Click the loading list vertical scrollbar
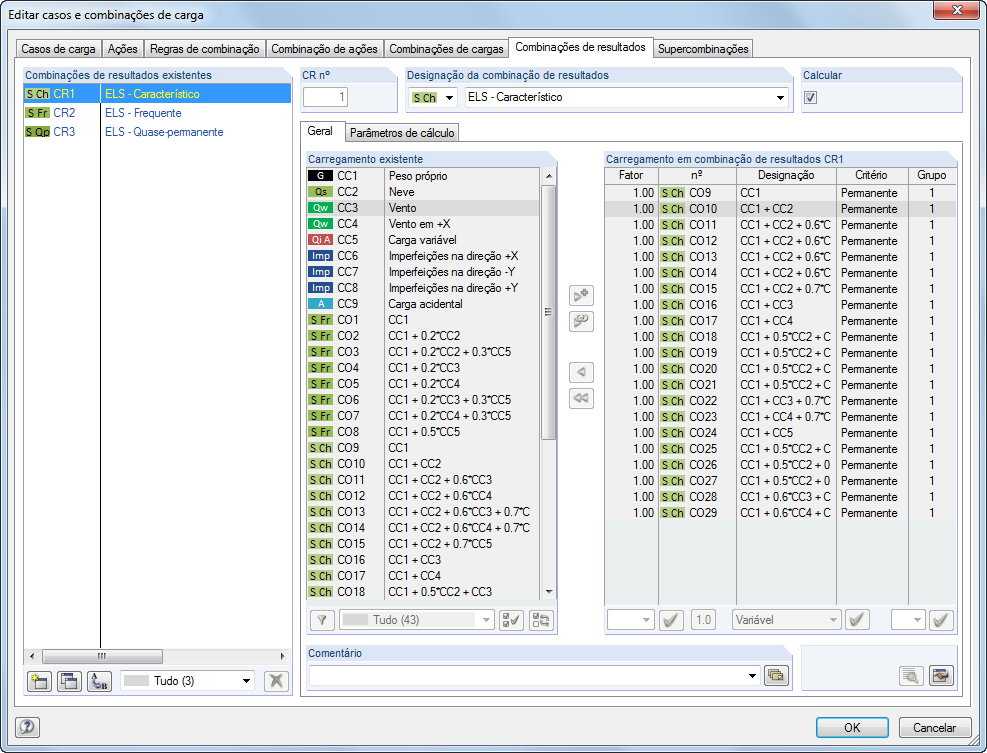987x753 pixels. click(x=549, y=312)
